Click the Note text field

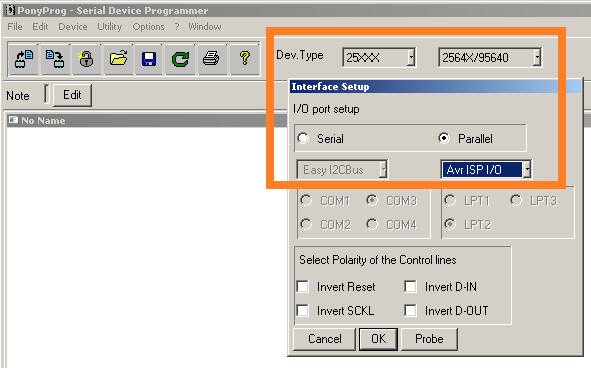(46, 94)
